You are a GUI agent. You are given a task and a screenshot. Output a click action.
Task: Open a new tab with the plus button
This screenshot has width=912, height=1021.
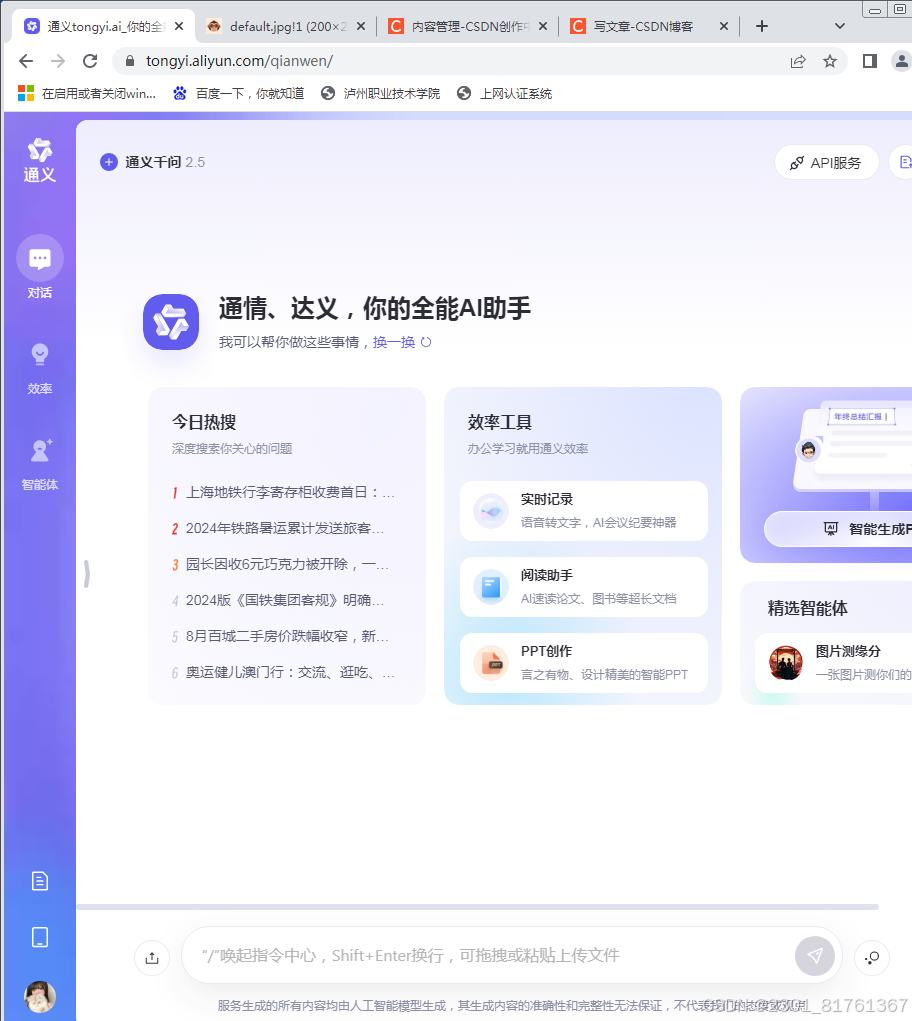pos(762,26)
